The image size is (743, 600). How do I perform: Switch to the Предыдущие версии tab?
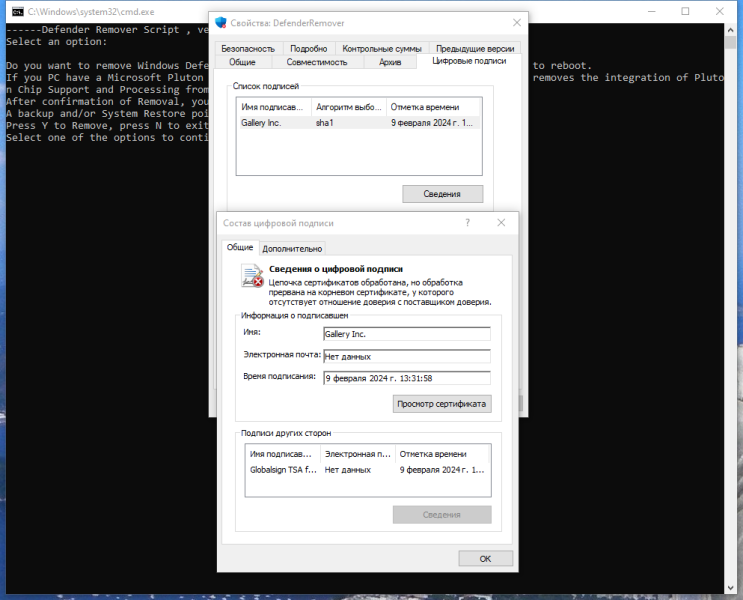475,48
